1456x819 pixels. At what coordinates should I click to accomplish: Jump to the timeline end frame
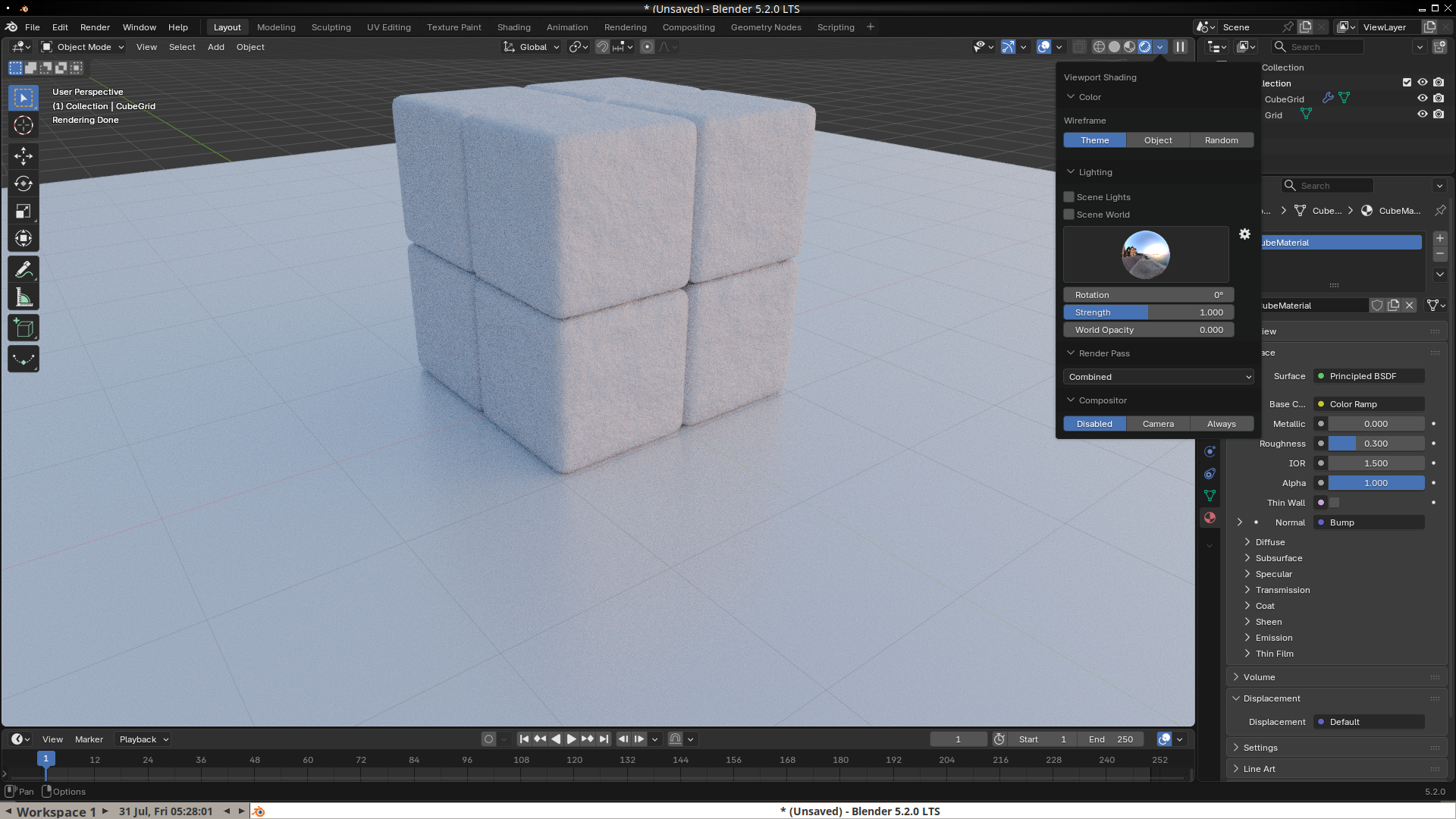tap(604, 739)
